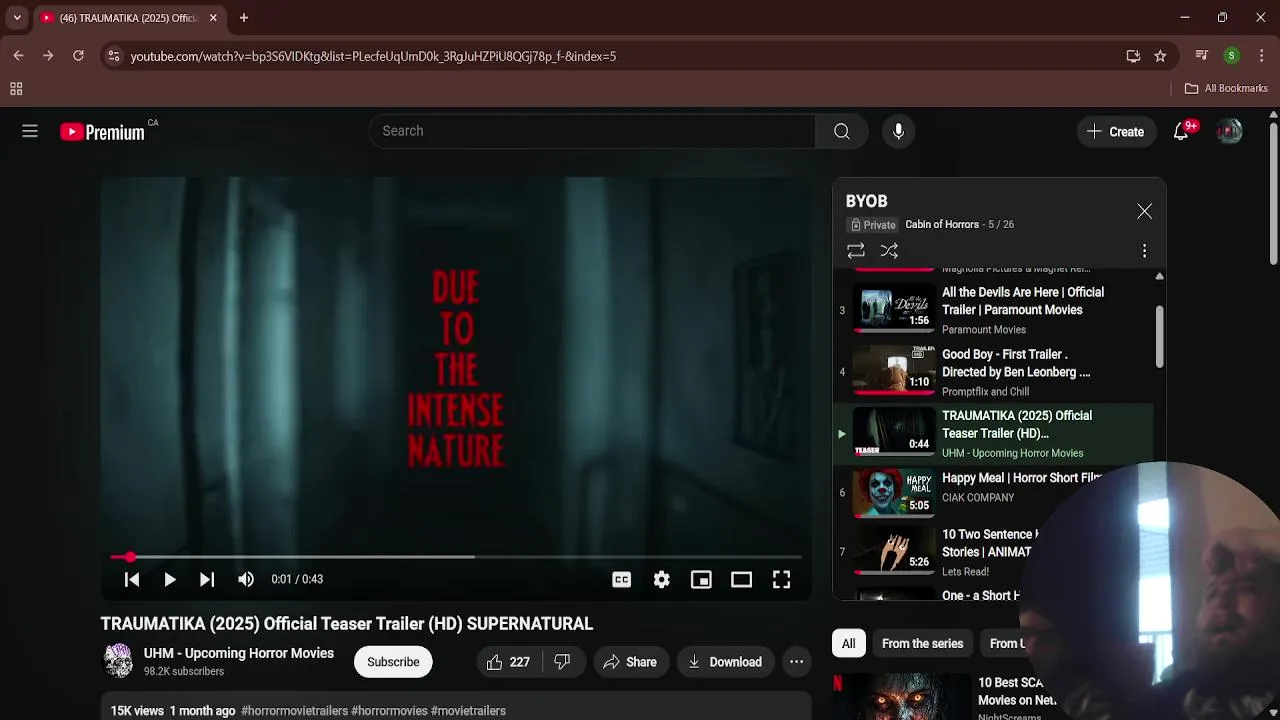Select the All filter chip
The image size is (1280, 720).
coord(848,644)
